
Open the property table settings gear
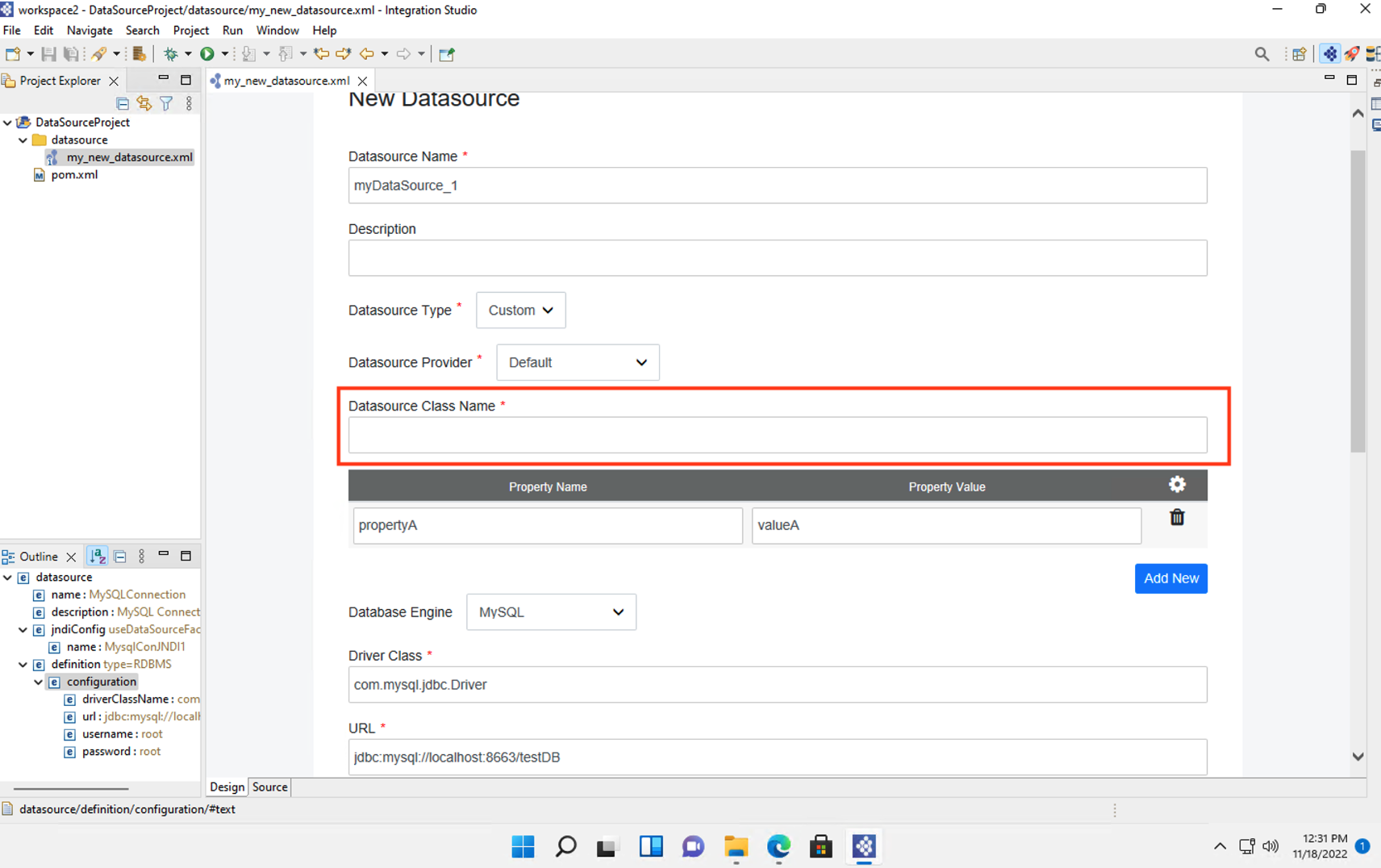click(1177, 484)
